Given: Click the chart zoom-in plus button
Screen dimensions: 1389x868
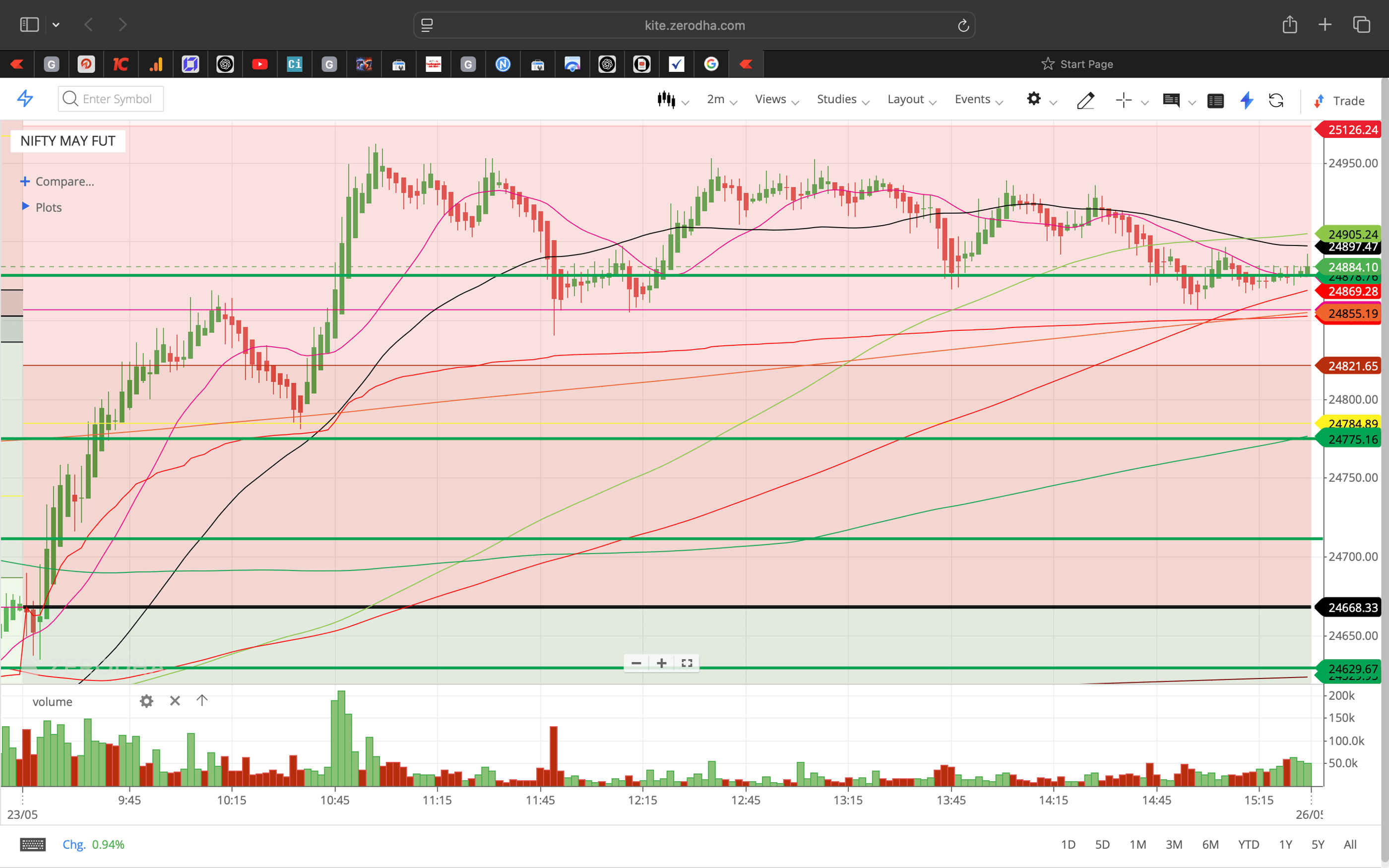Looking at the screenshot, I should pyautogui.click(x=661, y=663).
